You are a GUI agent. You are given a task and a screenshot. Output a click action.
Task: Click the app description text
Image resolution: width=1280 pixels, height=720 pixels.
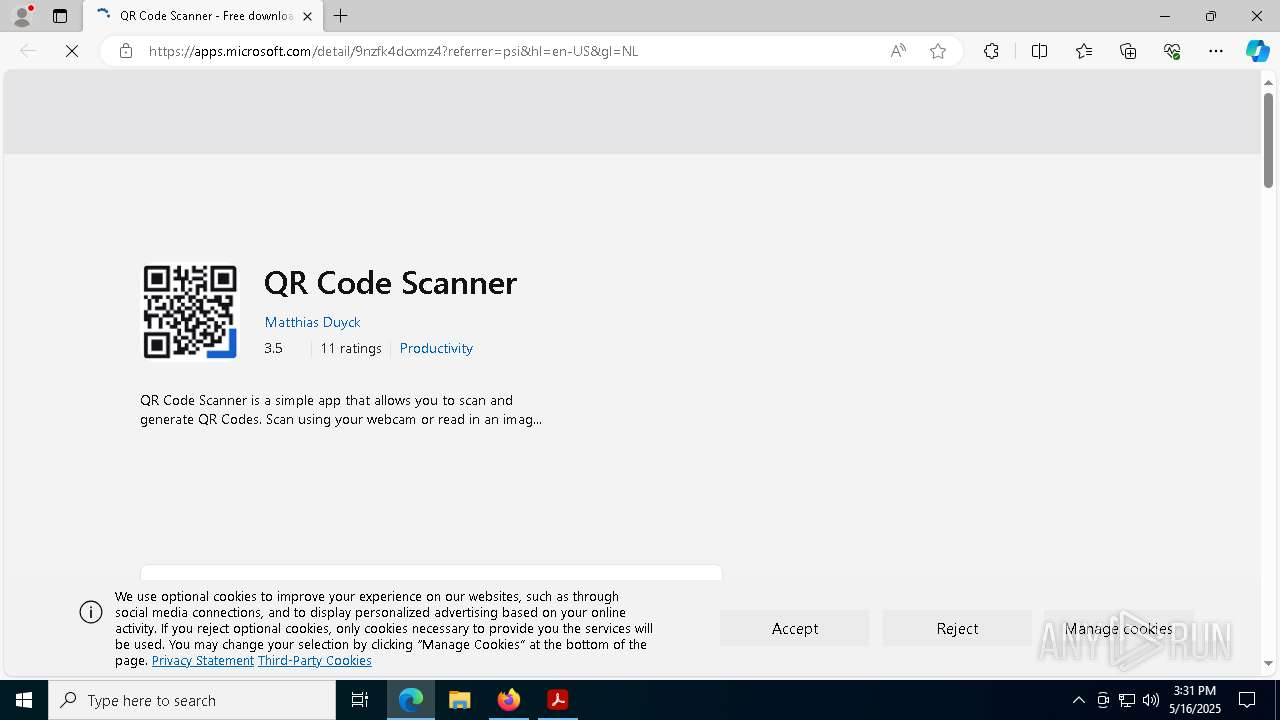click(341, 410)
